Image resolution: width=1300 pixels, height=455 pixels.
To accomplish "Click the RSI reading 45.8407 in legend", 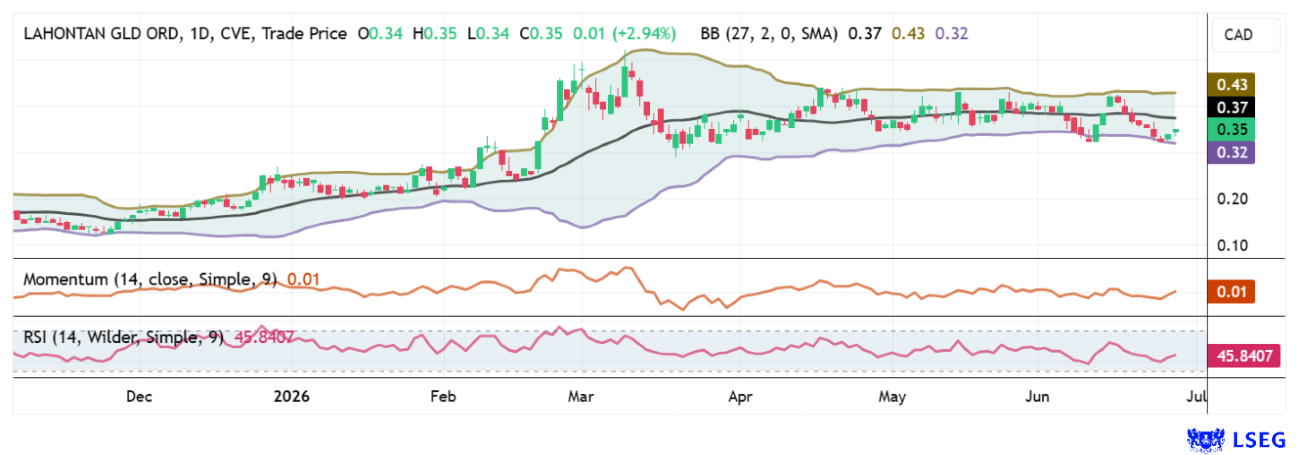I will [264, 338].
